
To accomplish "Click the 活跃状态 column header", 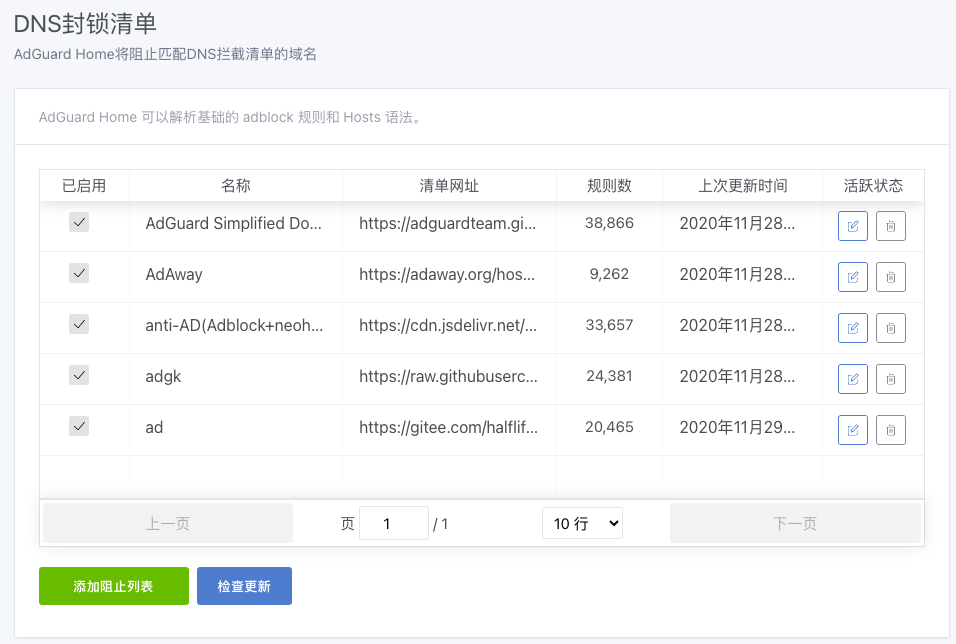I will click(873, 185).
